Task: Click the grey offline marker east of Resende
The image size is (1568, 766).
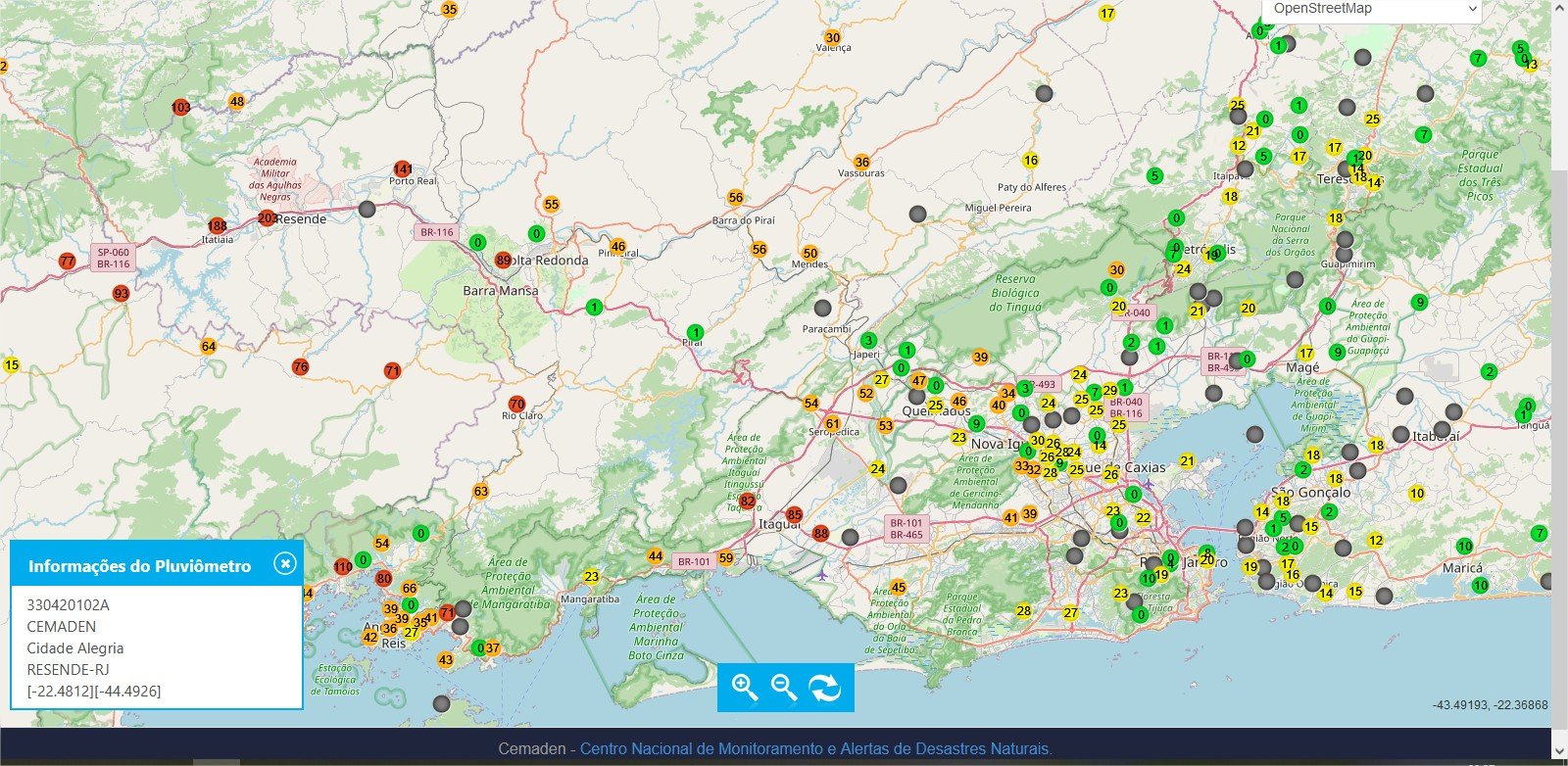Action: click(x=367, y=209)
